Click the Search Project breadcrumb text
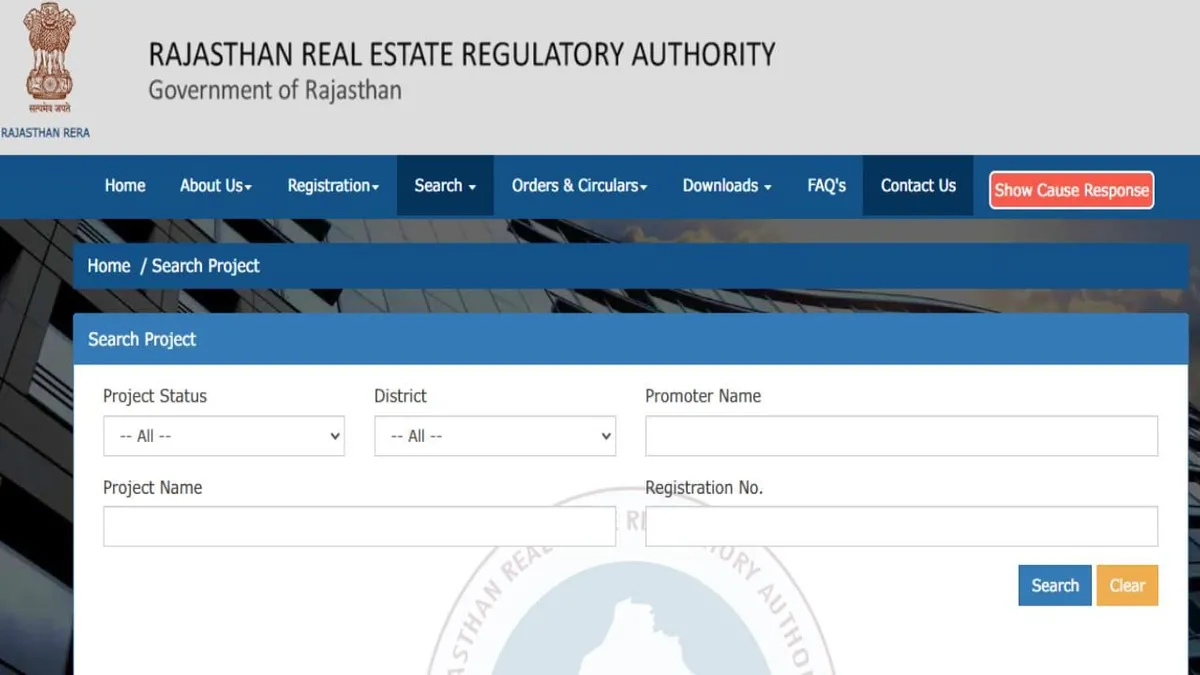 coord(206,266)
